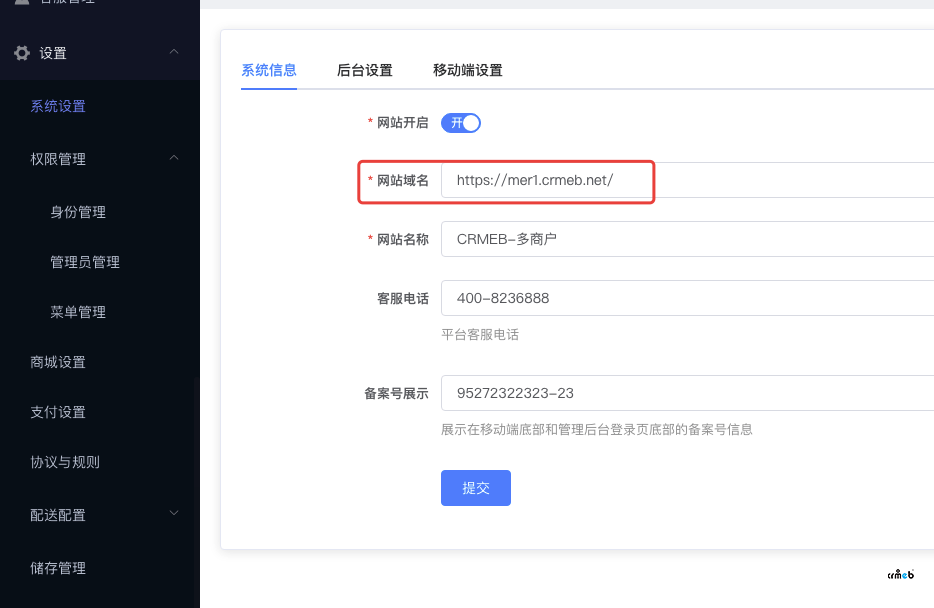934x608 pixels.
Task: Click the 客服电话 input field
Action: pos(686,298)
